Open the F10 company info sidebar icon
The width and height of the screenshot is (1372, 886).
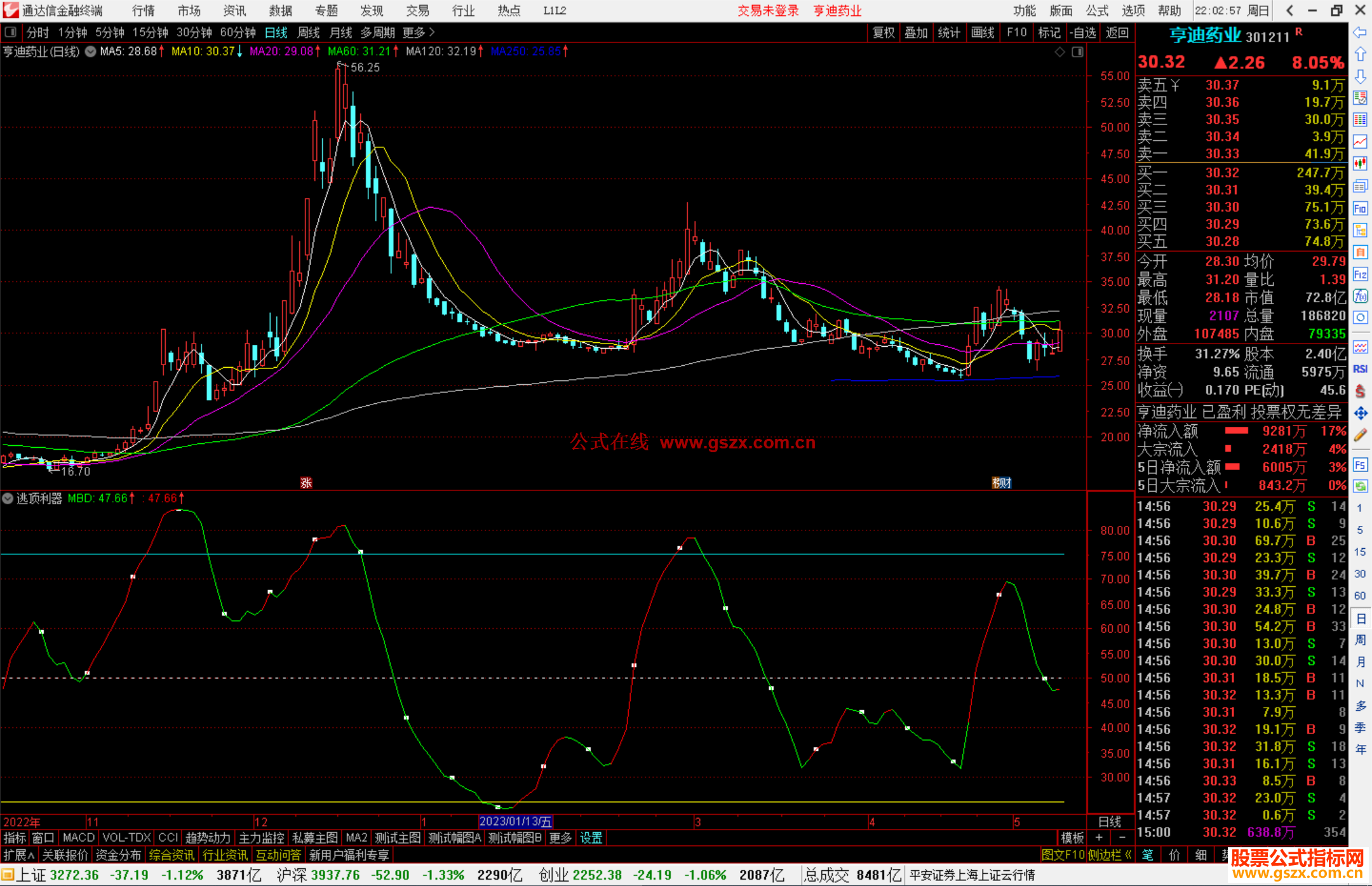1360,208
